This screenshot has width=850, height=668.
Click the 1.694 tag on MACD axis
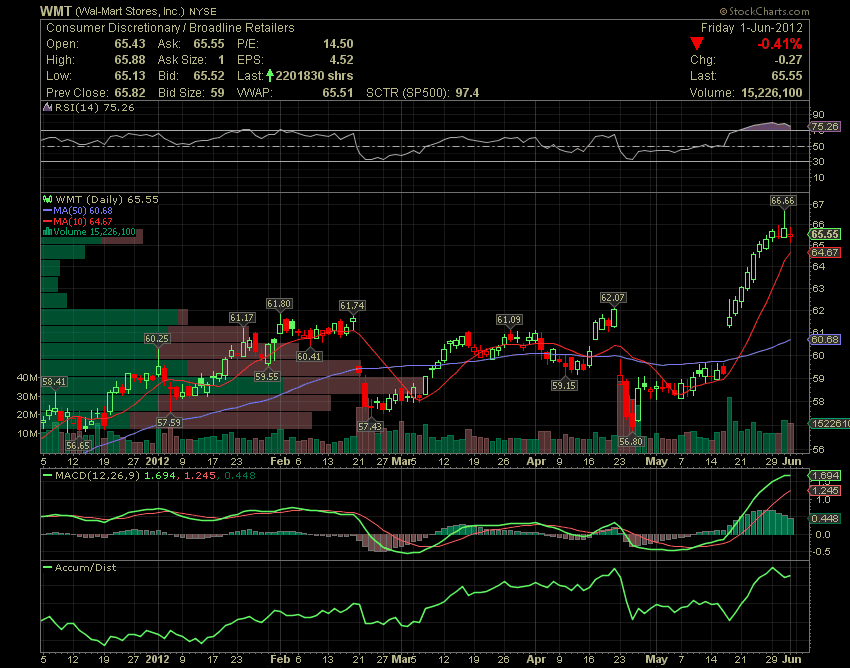tap(825, 476)
